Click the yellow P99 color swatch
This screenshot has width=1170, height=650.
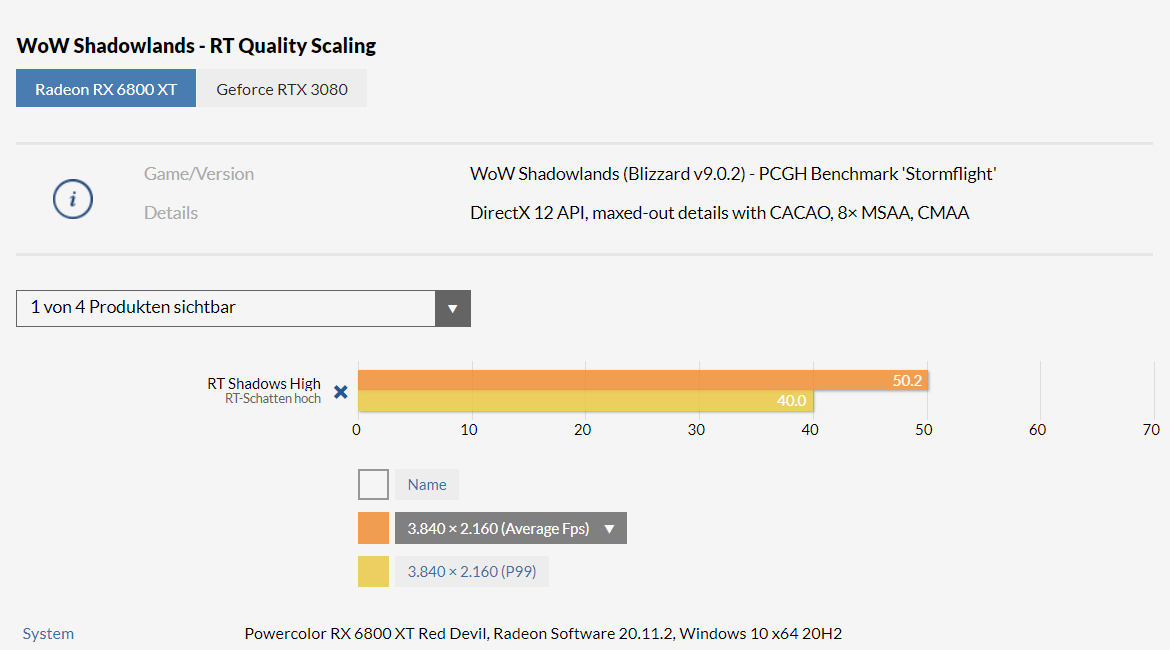pyautogui.click(x=373, y=572)
